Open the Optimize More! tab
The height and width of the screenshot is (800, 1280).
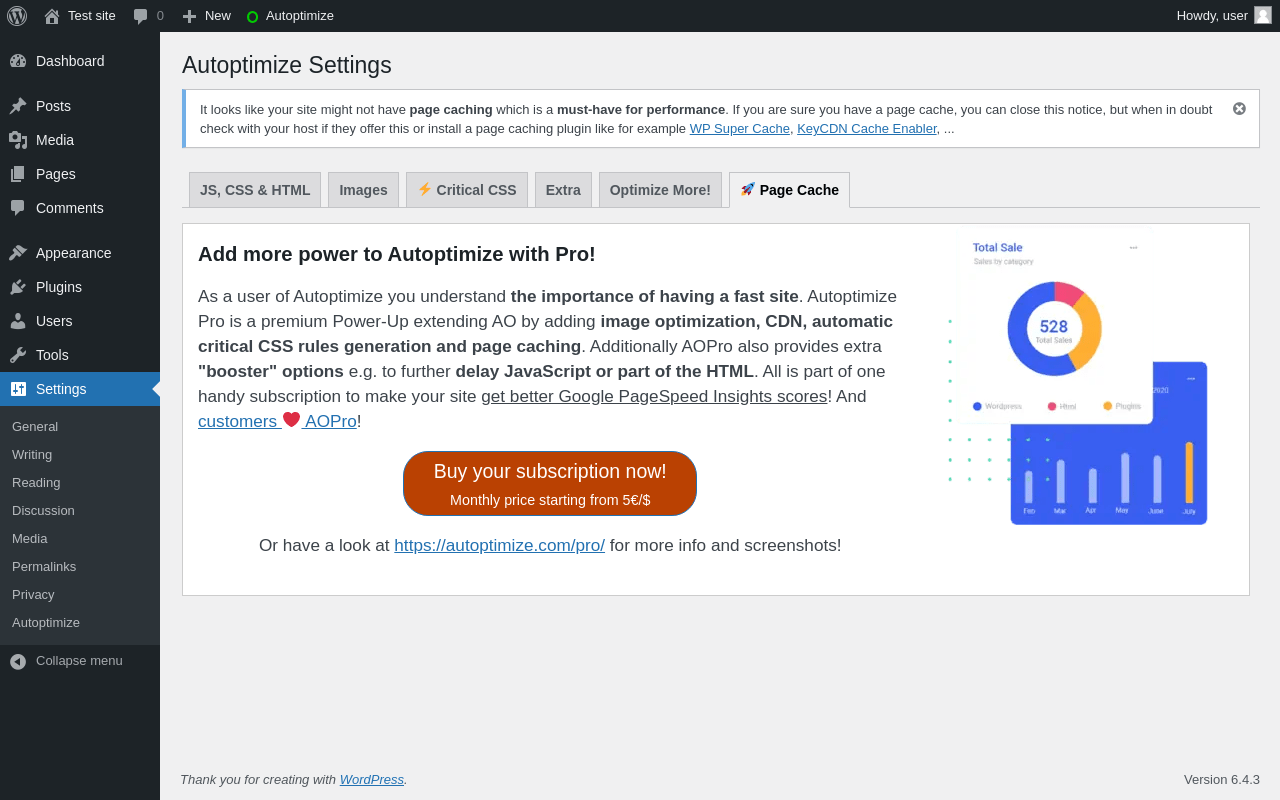[x=660, y=190]
